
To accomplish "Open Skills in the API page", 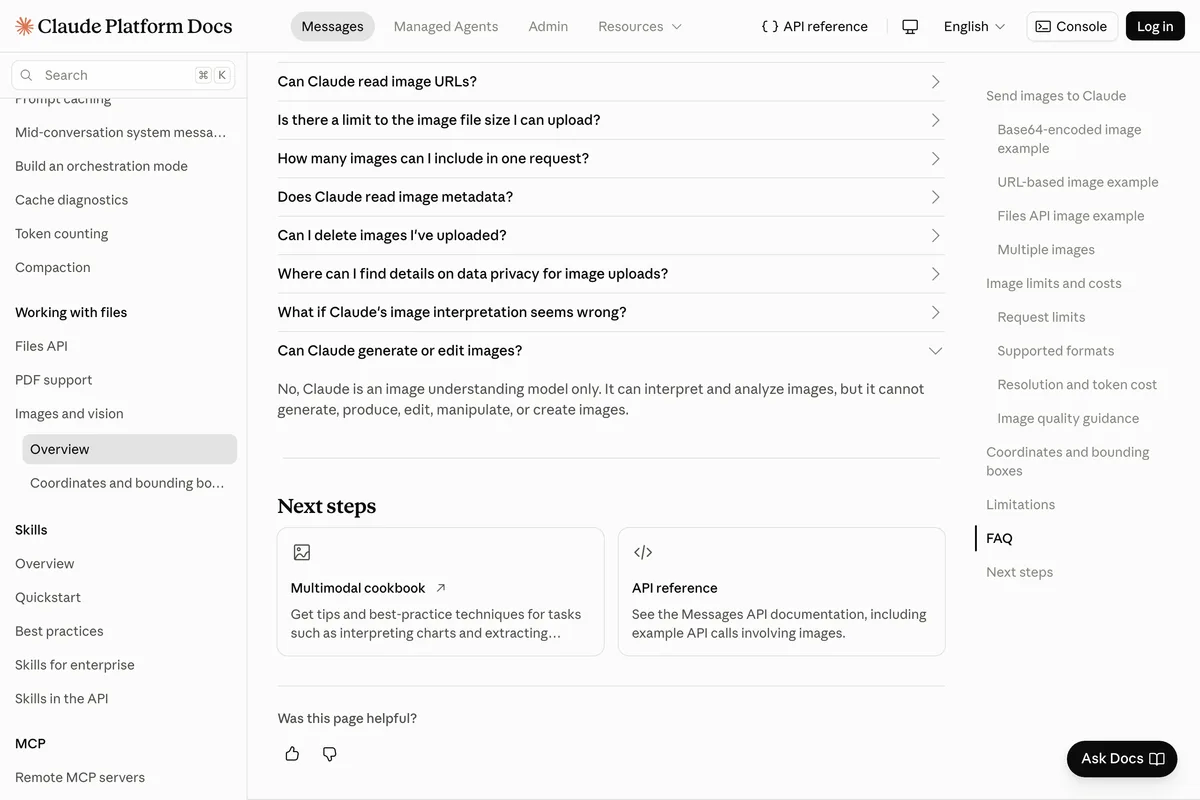I will click(x=62, y=699).
